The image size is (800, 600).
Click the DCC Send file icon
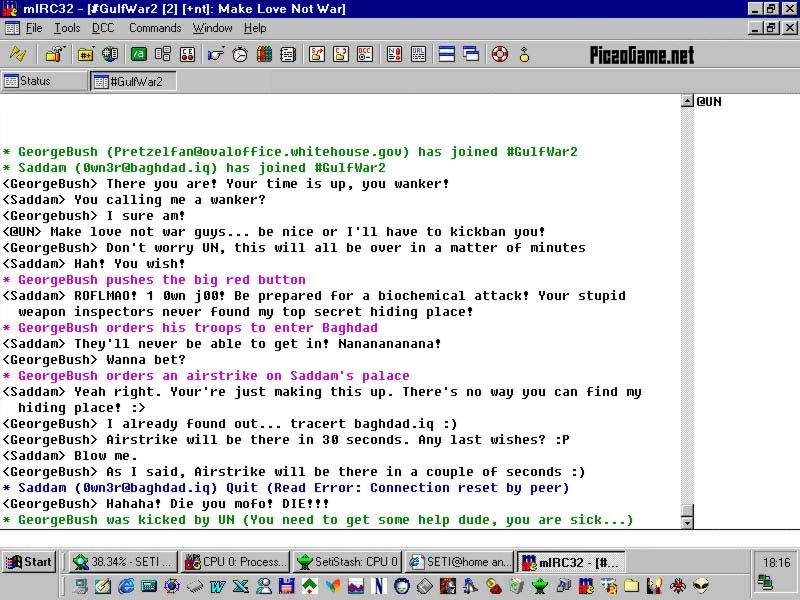click(x=317, y=54)
